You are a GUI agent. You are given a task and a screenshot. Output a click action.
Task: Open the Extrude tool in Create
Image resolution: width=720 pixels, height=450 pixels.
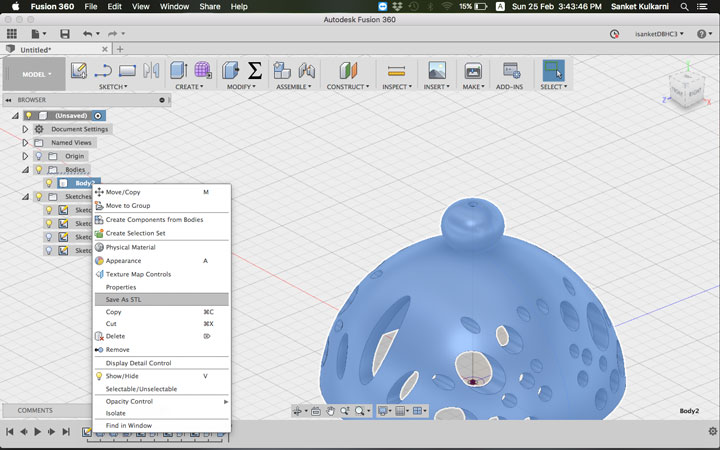point(179,71)
